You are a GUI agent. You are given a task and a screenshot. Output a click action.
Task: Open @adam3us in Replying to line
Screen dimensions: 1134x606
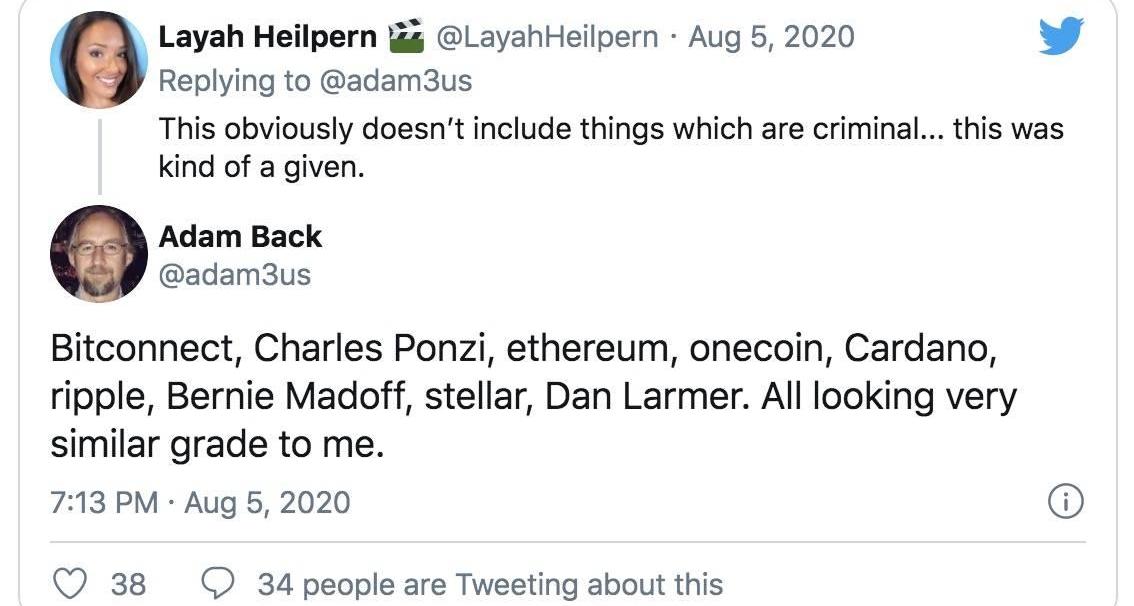coord(395,81)
